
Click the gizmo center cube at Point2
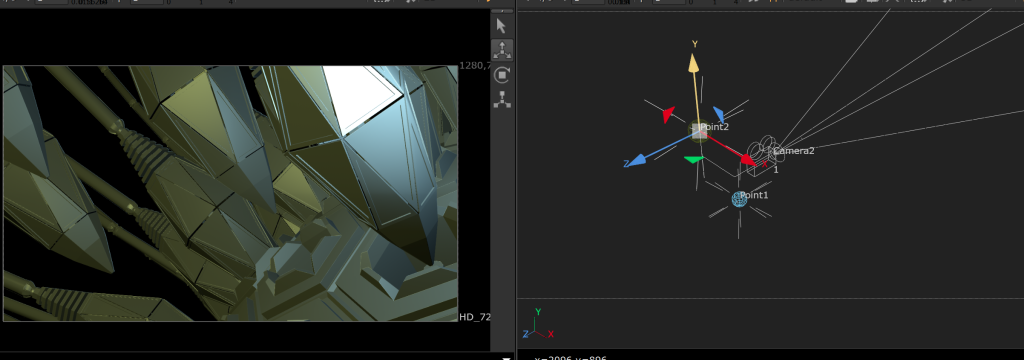pyautogui.click(x=699, y=132)
